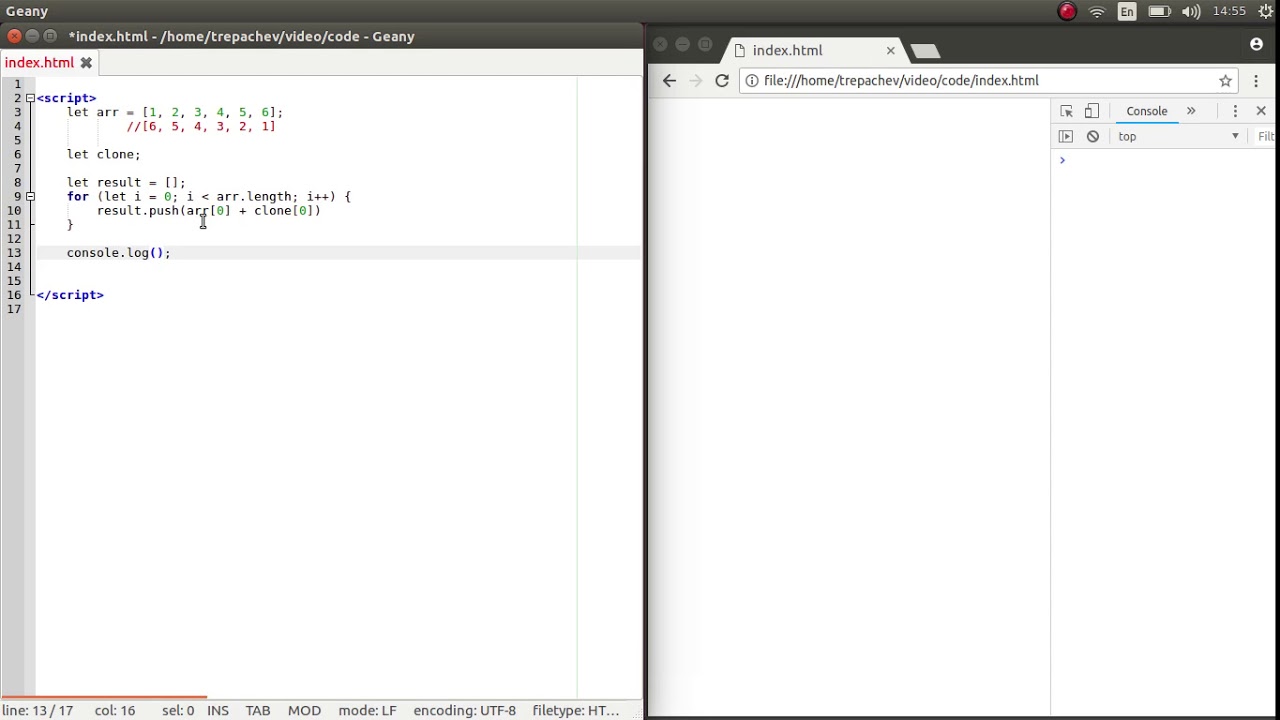Click the closing script tag line

pos(70,294)
